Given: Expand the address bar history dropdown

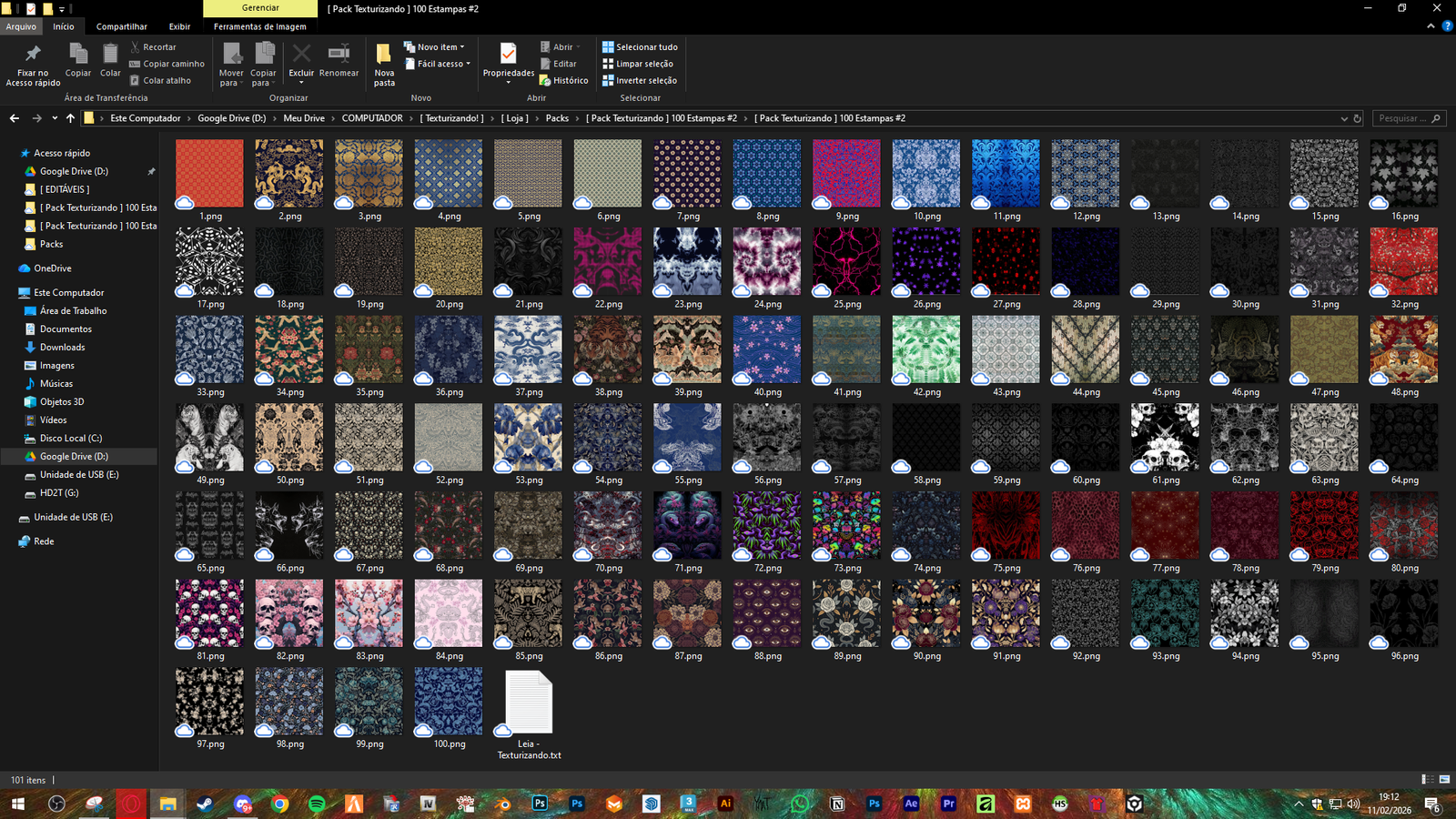Looking at the screenshot, I should 1344,118.
